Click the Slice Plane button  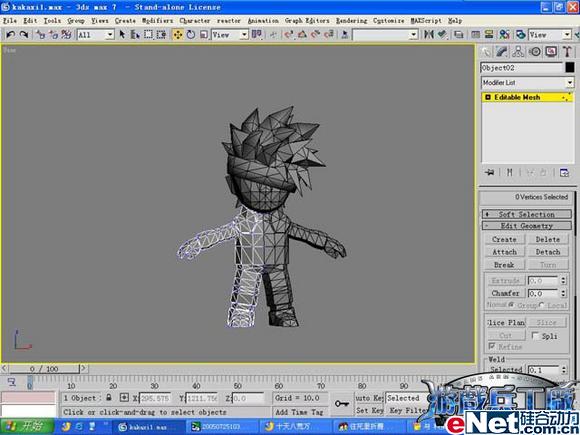tap(506, 323)
